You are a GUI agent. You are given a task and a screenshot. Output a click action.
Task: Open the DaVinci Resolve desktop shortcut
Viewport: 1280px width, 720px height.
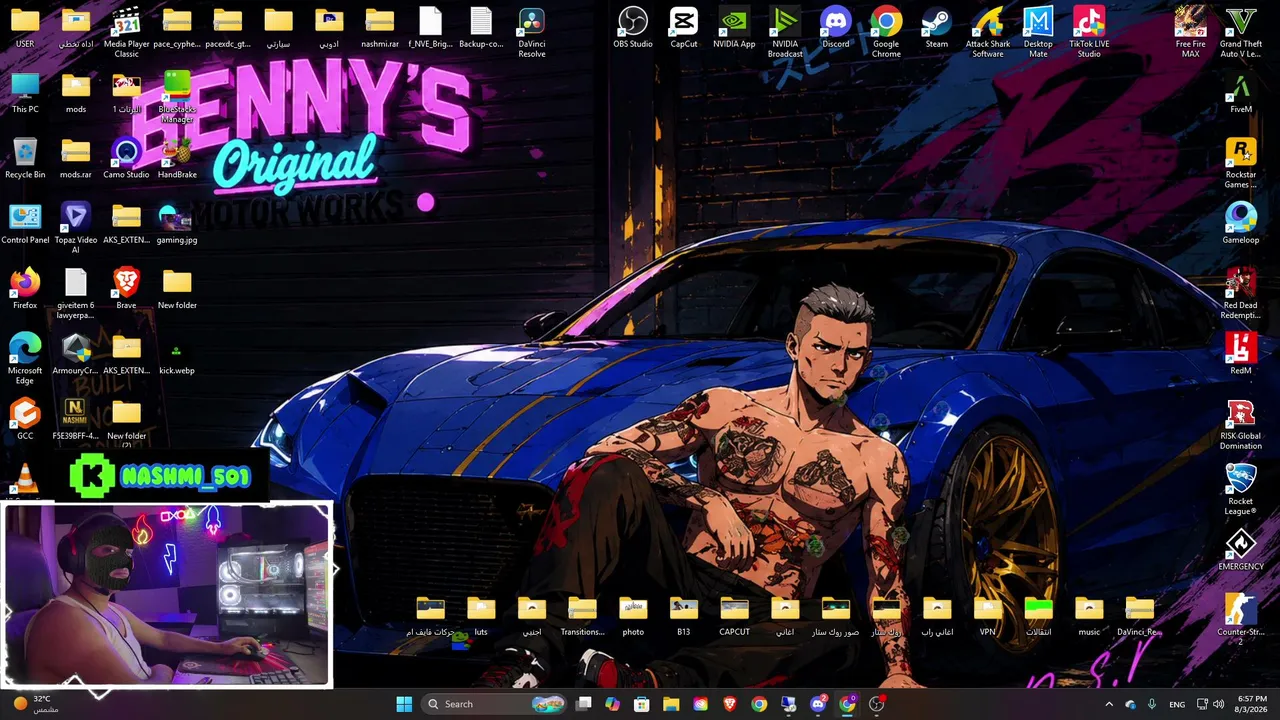click(x=531, y=33)
